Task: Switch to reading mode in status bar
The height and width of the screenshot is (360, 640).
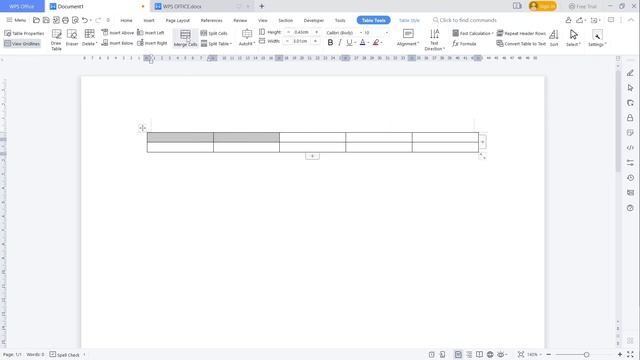Action: 480,354
